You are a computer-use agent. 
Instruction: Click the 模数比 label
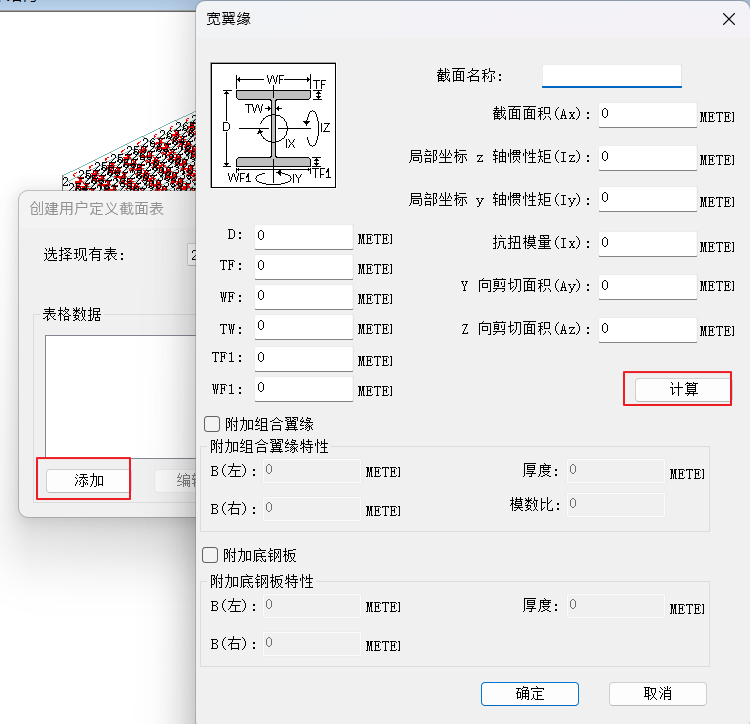click(x=535, y=505)
